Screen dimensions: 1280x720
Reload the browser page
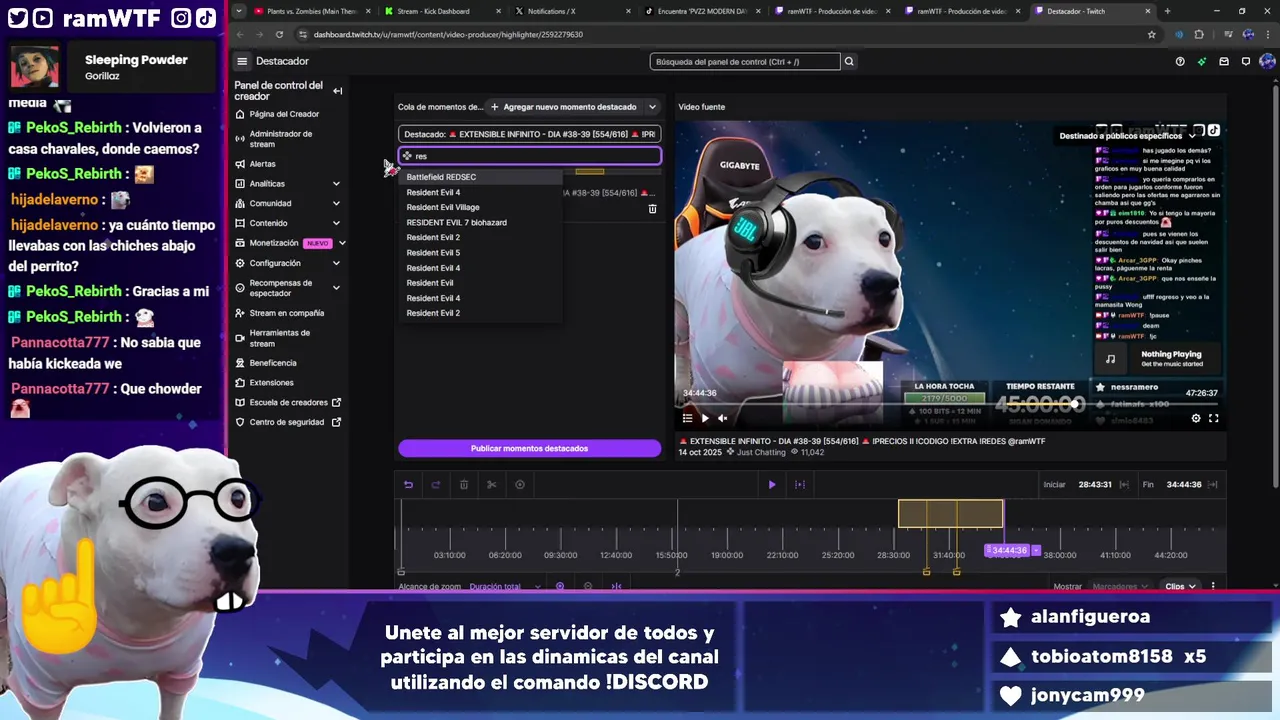click(279, 34)
